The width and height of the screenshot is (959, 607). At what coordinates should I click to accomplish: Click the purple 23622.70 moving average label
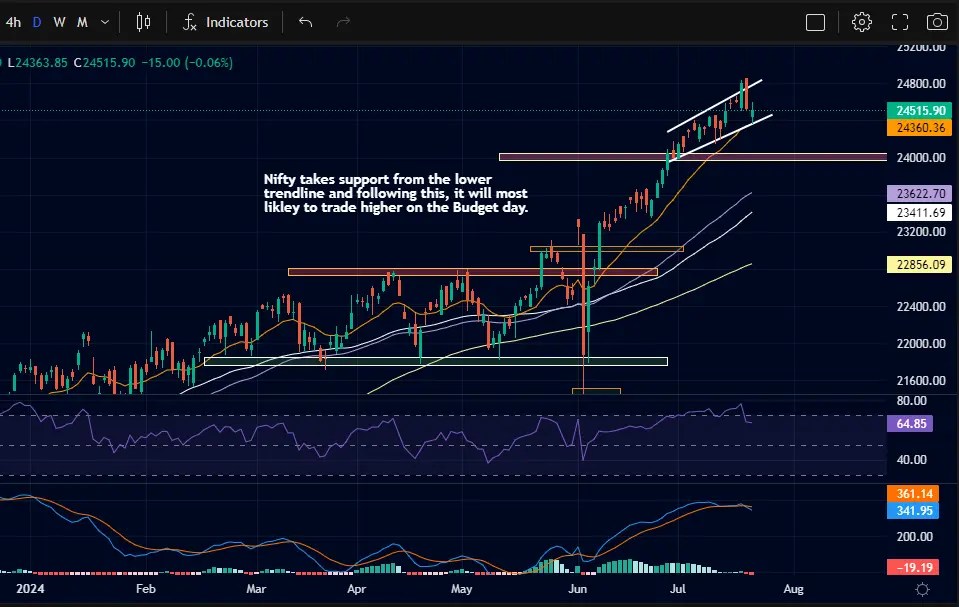[x=919, y=193]
